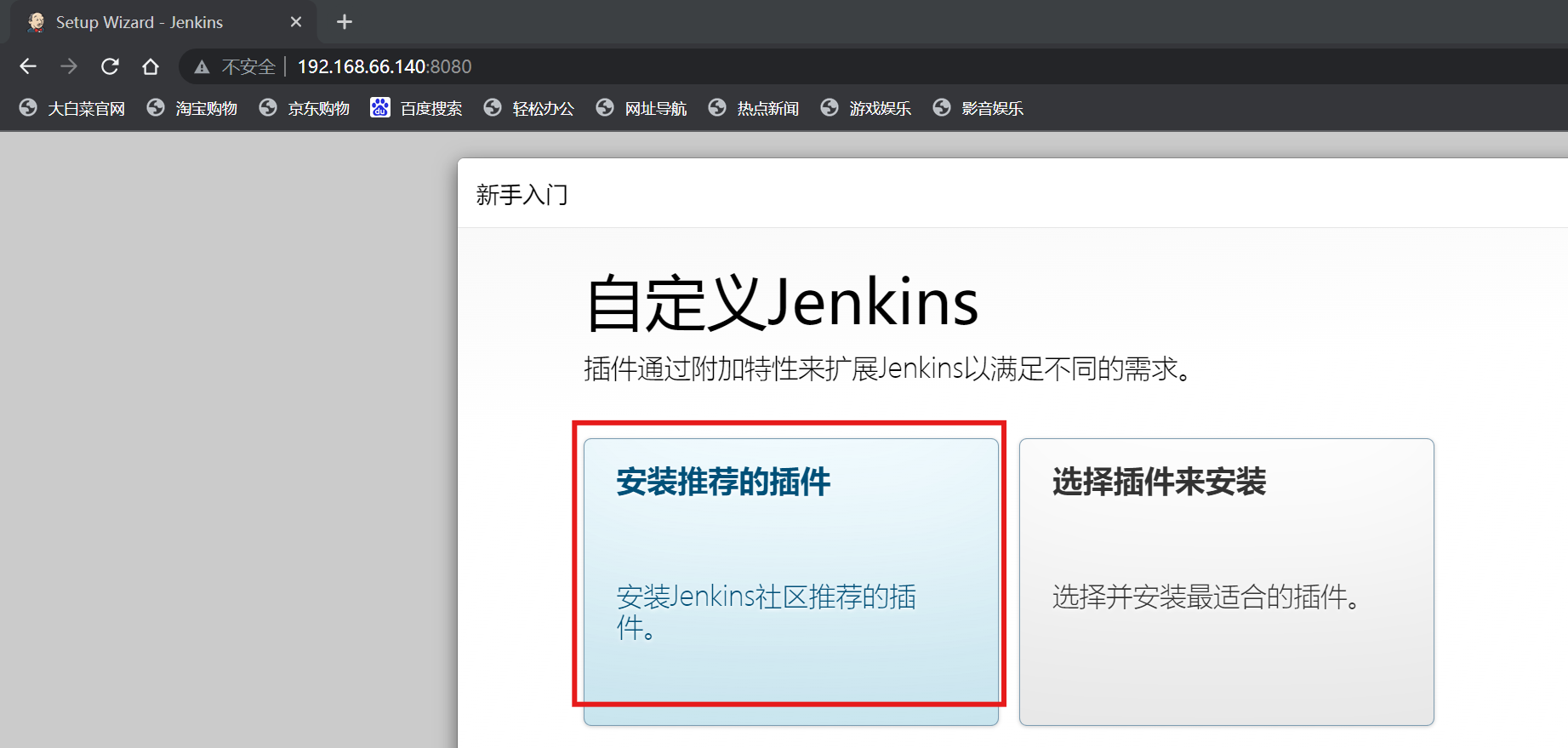This screenshot has height=748, width=1568.
Task: Open the 淘宝购物 bookmark
Action: point(192,108)
